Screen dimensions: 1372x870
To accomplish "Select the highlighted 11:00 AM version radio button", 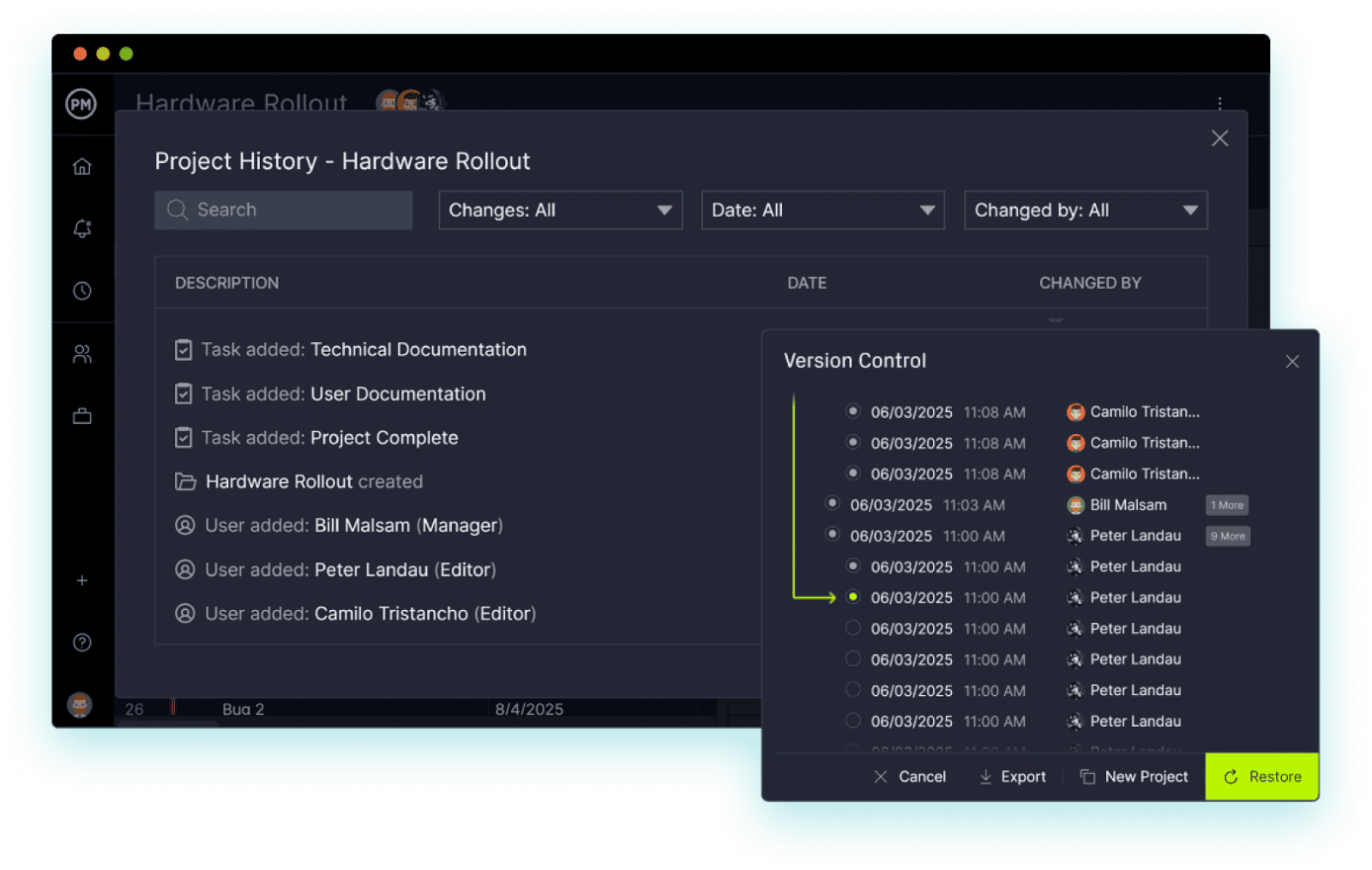I will [853, 596].
